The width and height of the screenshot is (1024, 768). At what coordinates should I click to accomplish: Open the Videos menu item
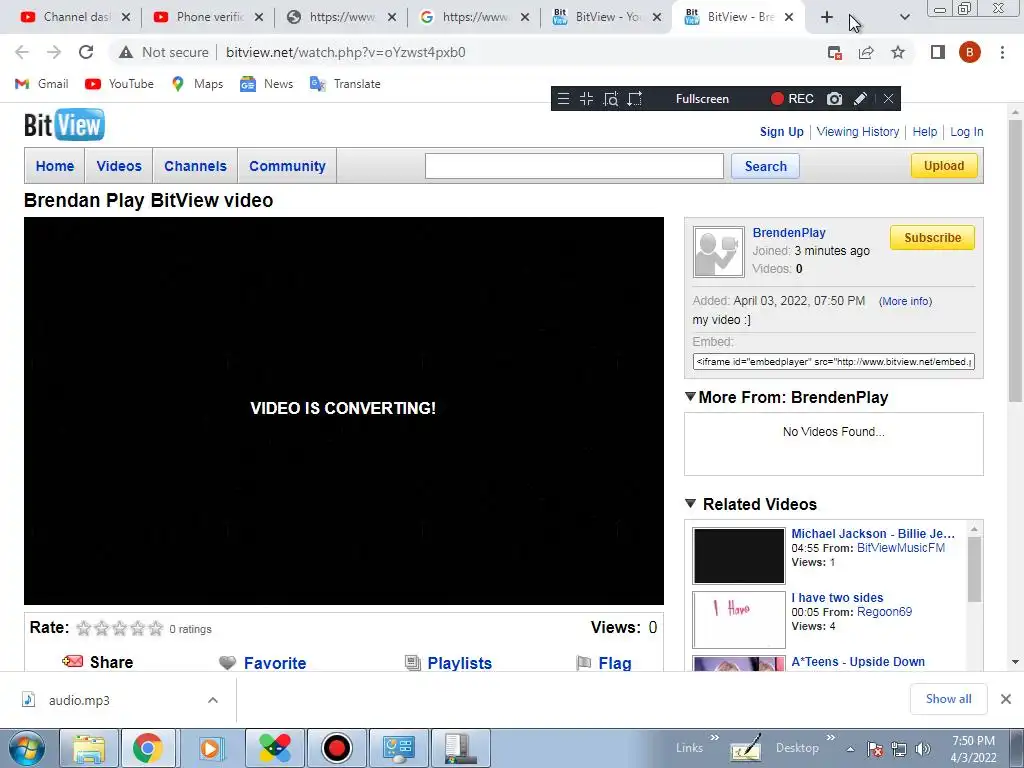(119, 166)
